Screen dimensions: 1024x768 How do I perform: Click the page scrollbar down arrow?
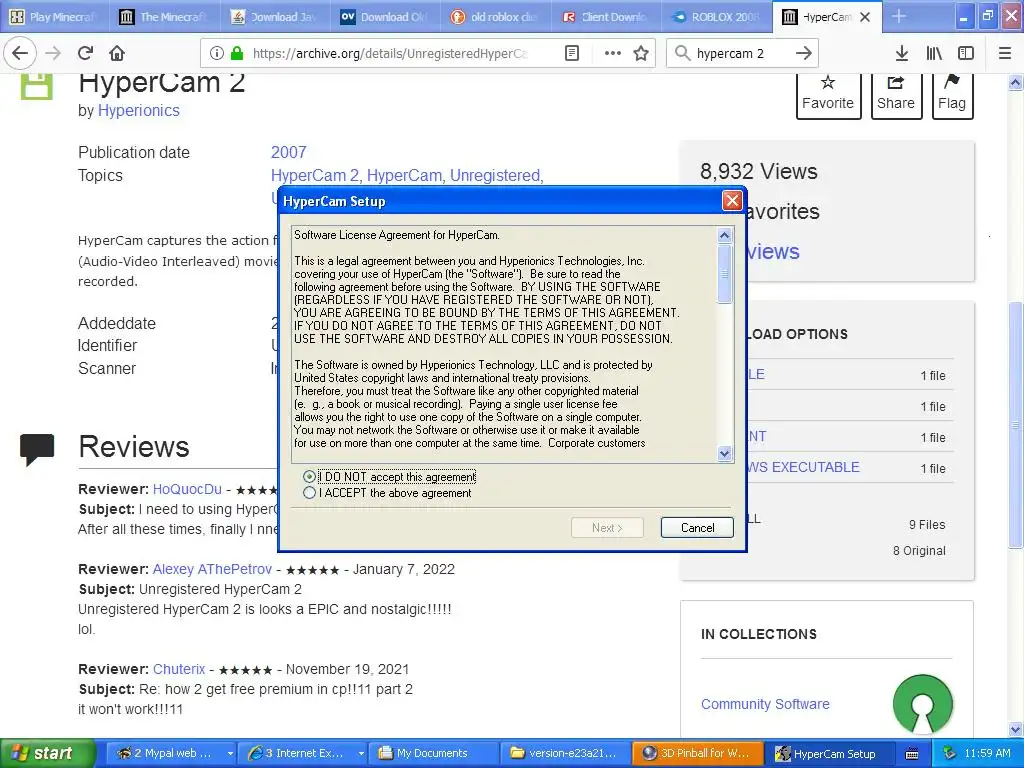tap(1015, 729)
